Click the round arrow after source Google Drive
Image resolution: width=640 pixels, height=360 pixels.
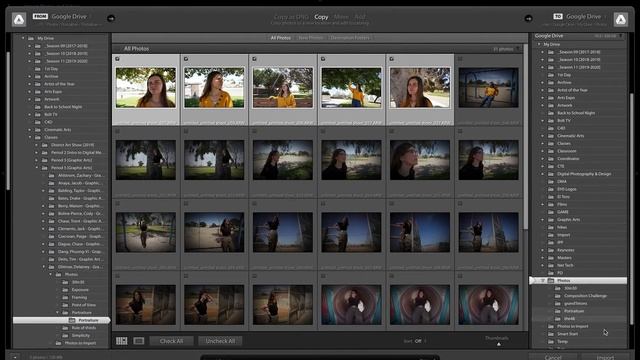coord(111,18)
